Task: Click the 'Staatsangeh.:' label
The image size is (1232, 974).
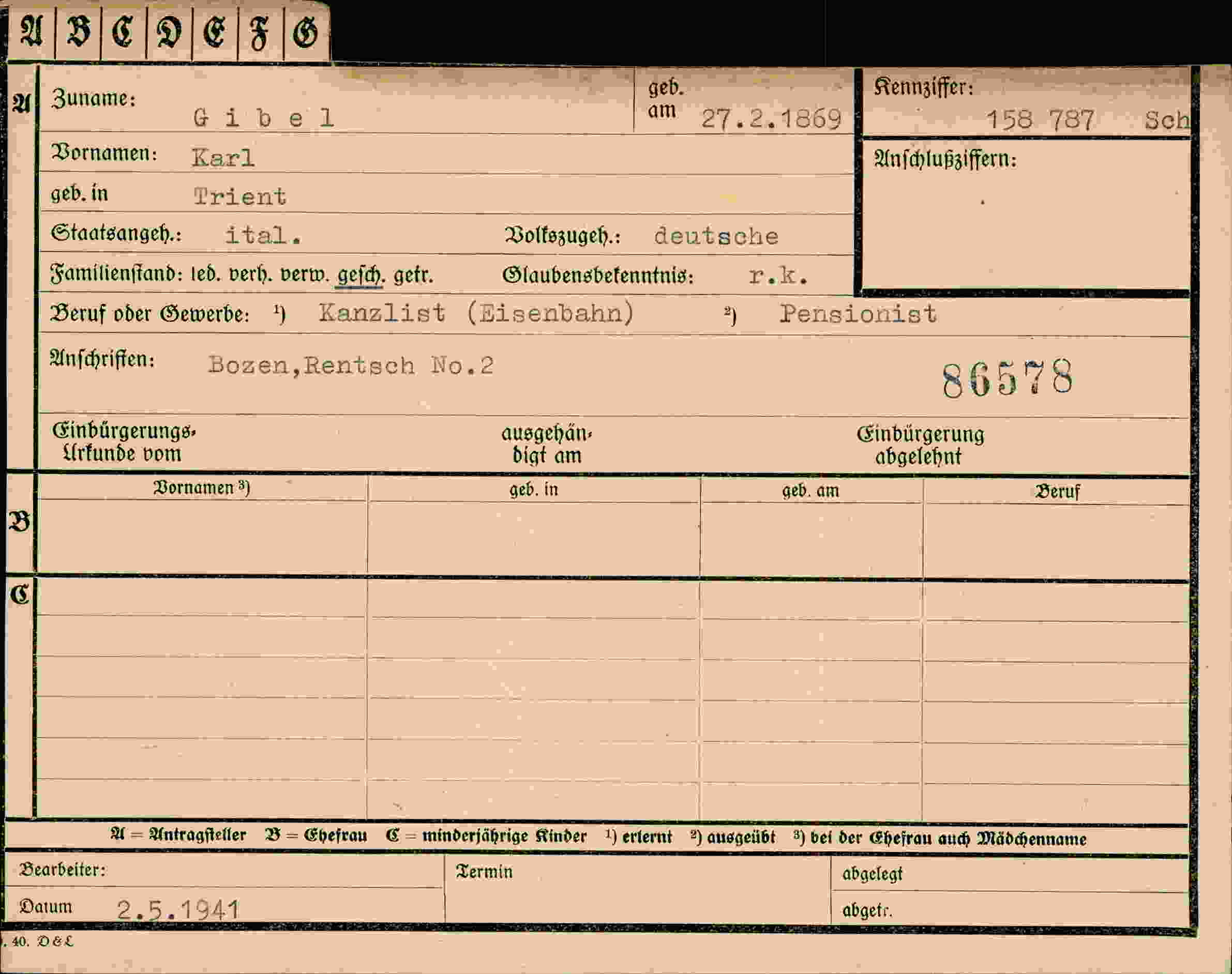Action: (x=116, y=234)
